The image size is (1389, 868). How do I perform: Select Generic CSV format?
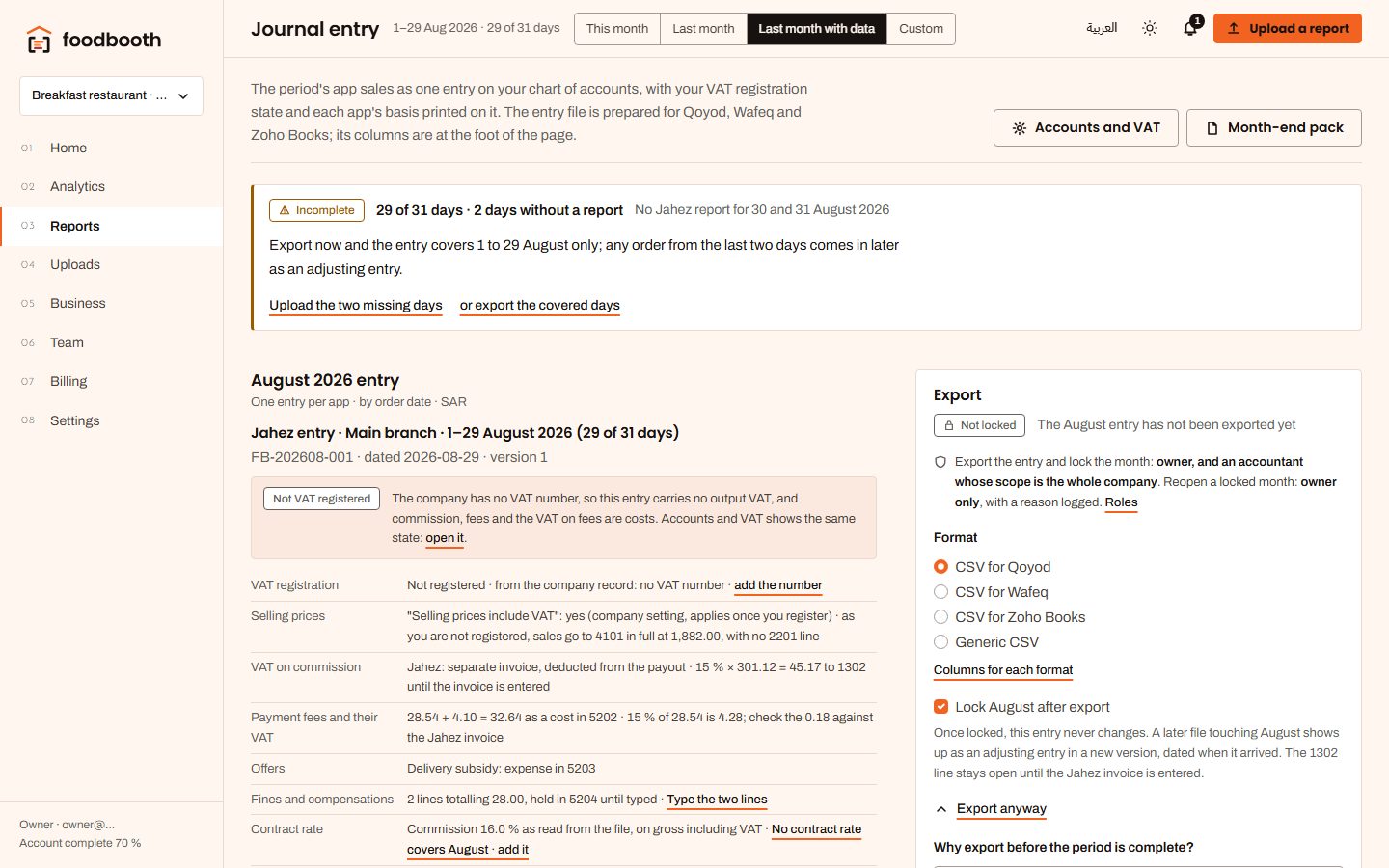[x=986, y=642]
